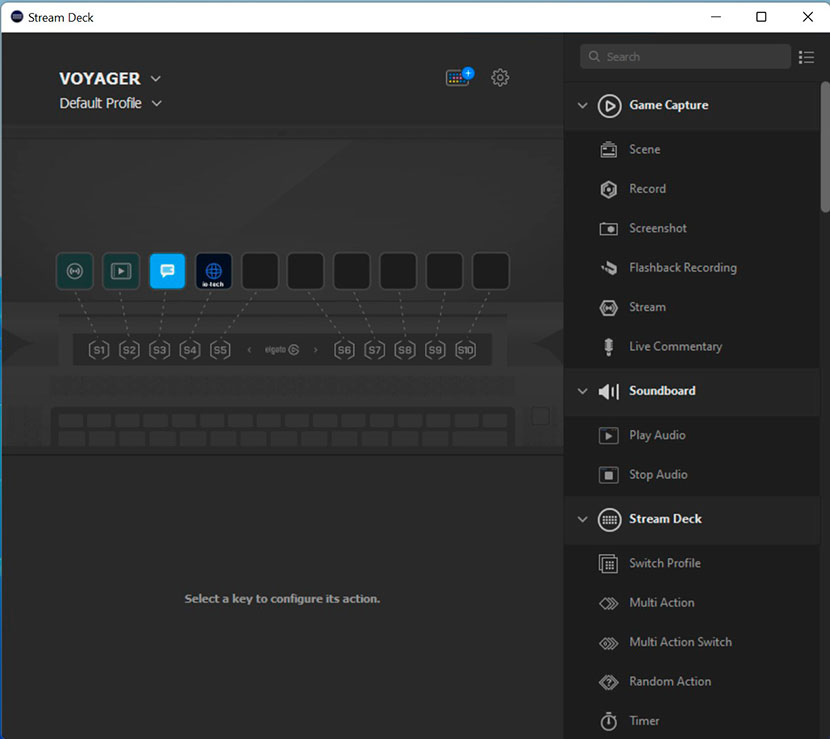
Task: Open the Stream Deck store icon
Action: pos(459,77)
